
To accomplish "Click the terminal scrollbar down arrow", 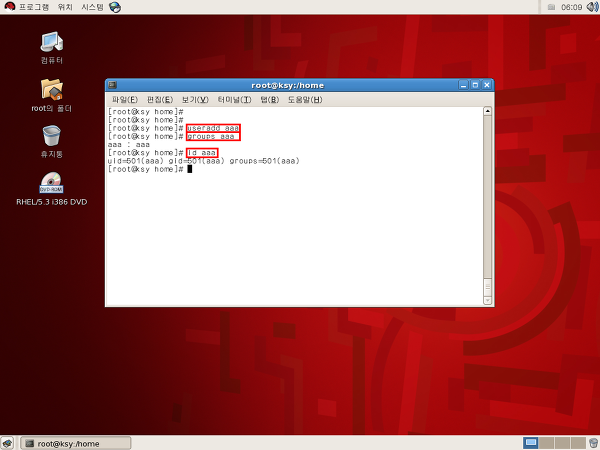I will click(488, 301).
